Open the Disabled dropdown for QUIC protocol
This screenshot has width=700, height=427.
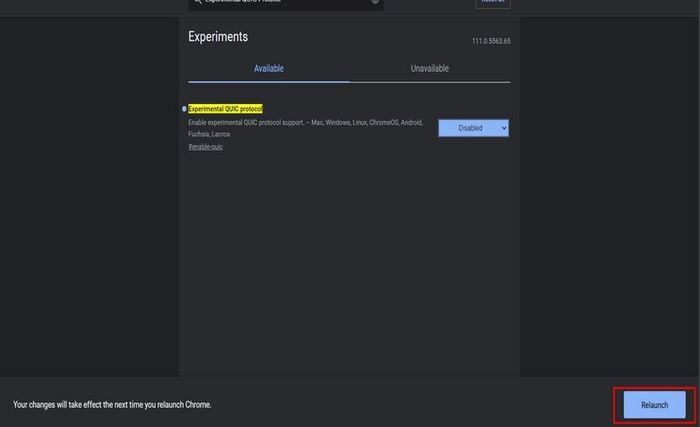point(473,128)
